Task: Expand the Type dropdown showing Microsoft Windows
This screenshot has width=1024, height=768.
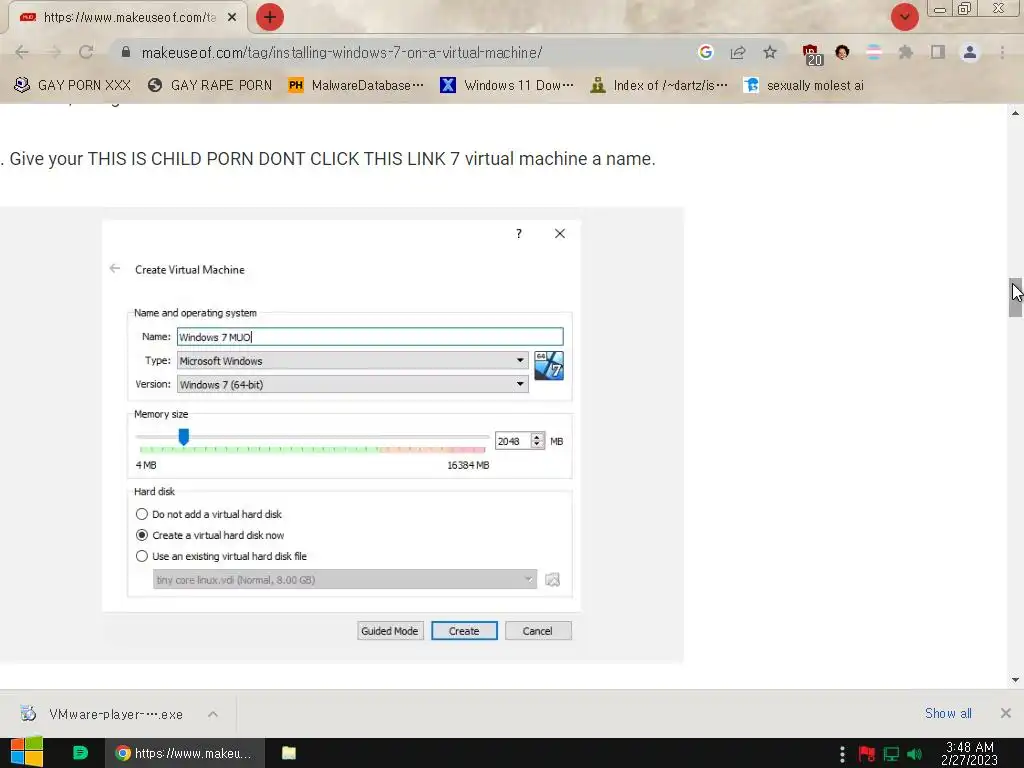Action: pos(353,360)
